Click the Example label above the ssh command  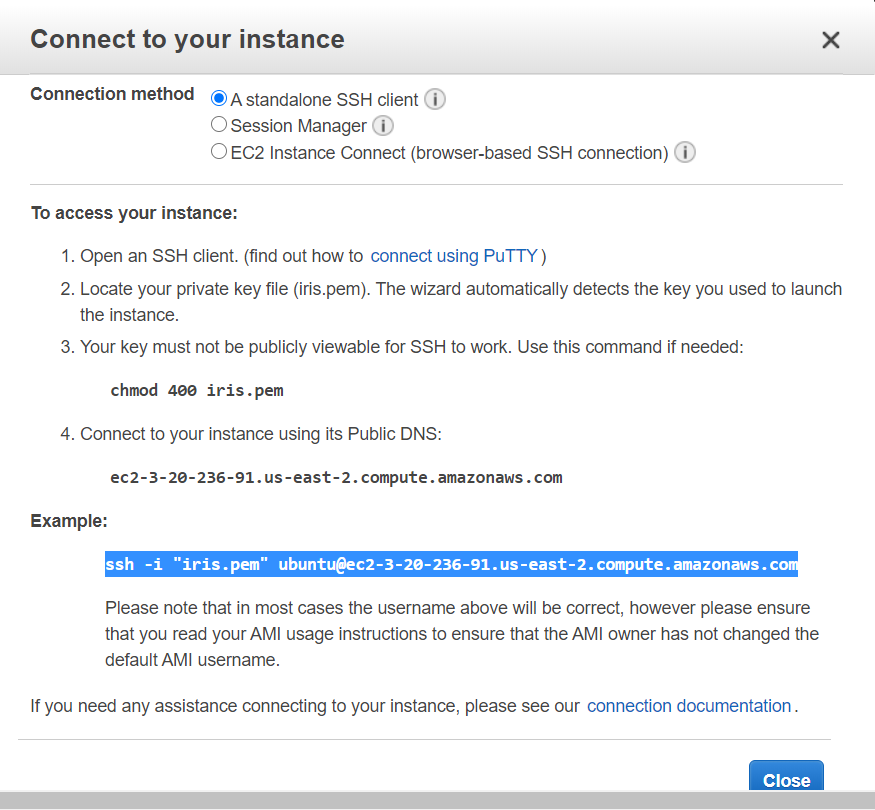68,520
